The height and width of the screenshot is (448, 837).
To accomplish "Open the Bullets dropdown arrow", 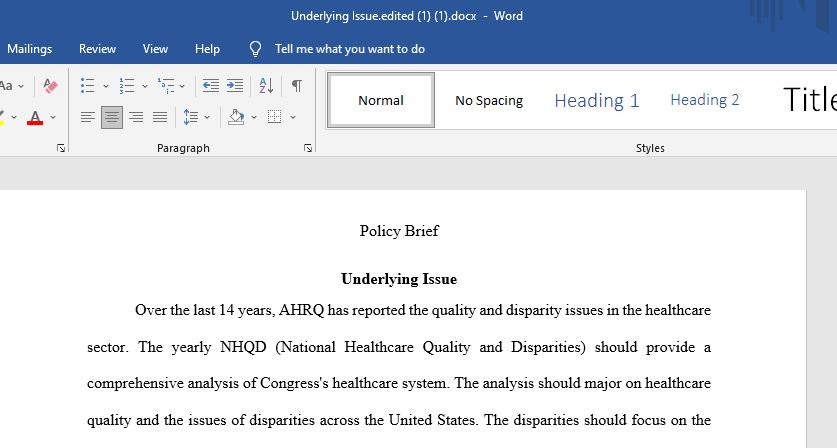I will 106,86.
